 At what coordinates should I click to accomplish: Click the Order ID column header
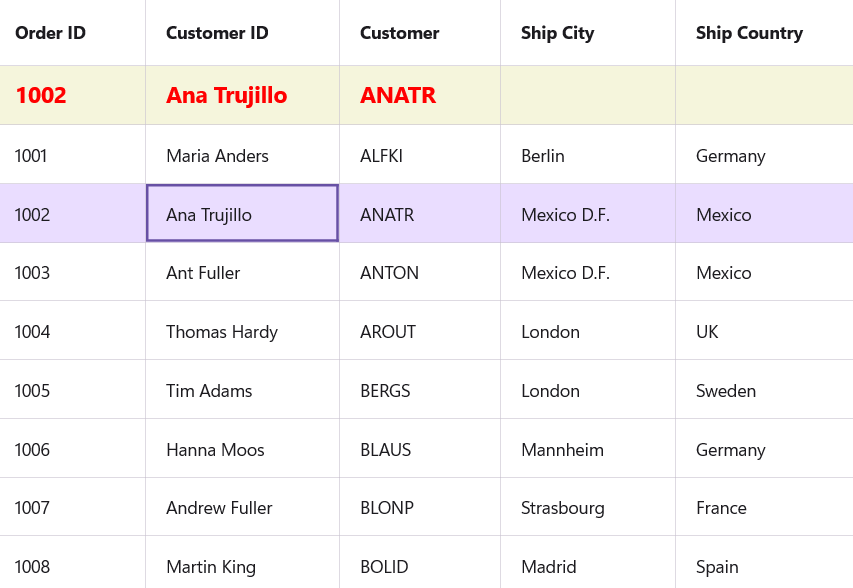[50, 33]
